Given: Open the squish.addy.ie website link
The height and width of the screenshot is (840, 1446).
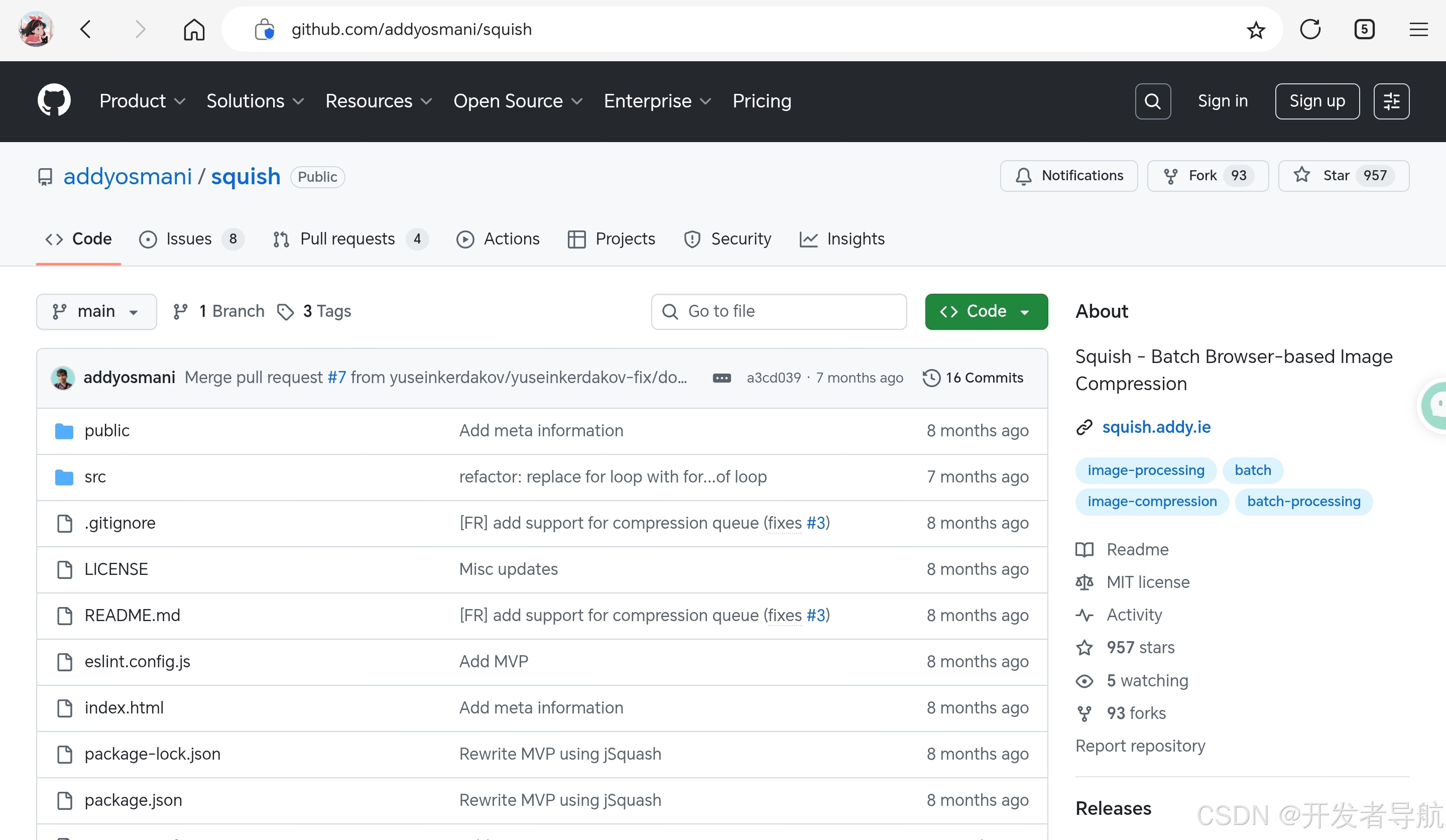Looking at the screenshot, I should (1156, 427).
